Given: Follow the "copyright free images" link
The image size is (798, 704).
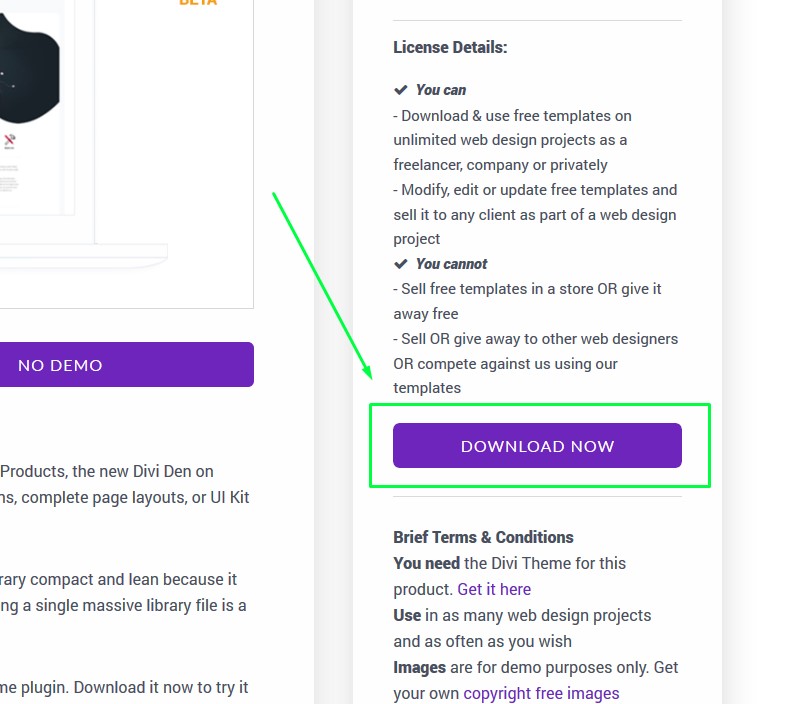Looking at the screenshot, I should point(541,693).
